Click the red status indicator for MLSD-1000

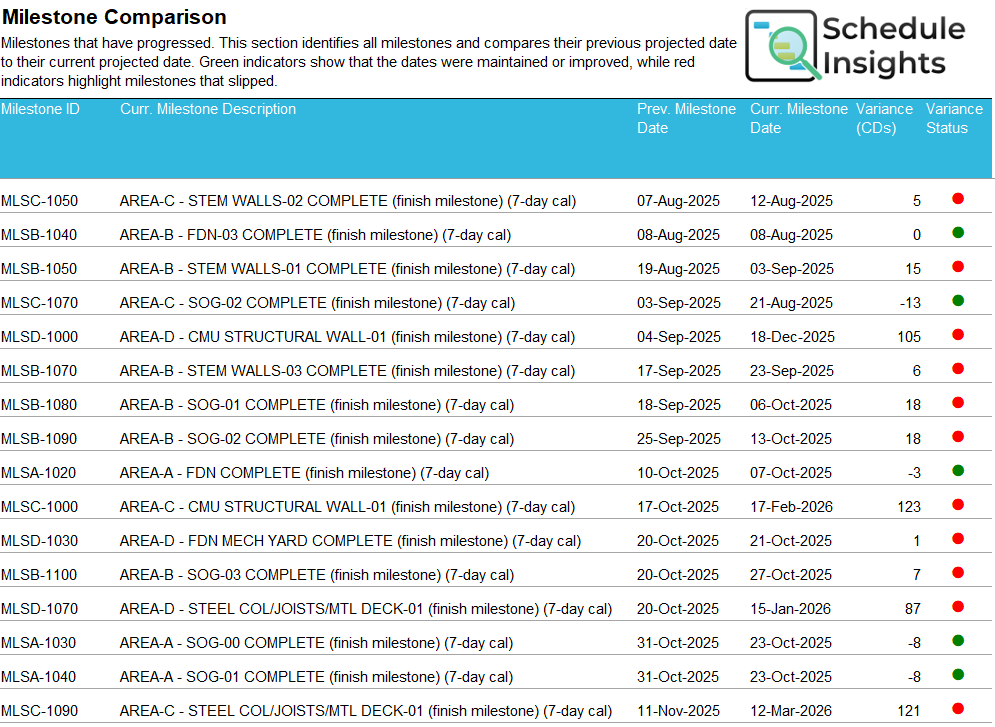(958, 335)
